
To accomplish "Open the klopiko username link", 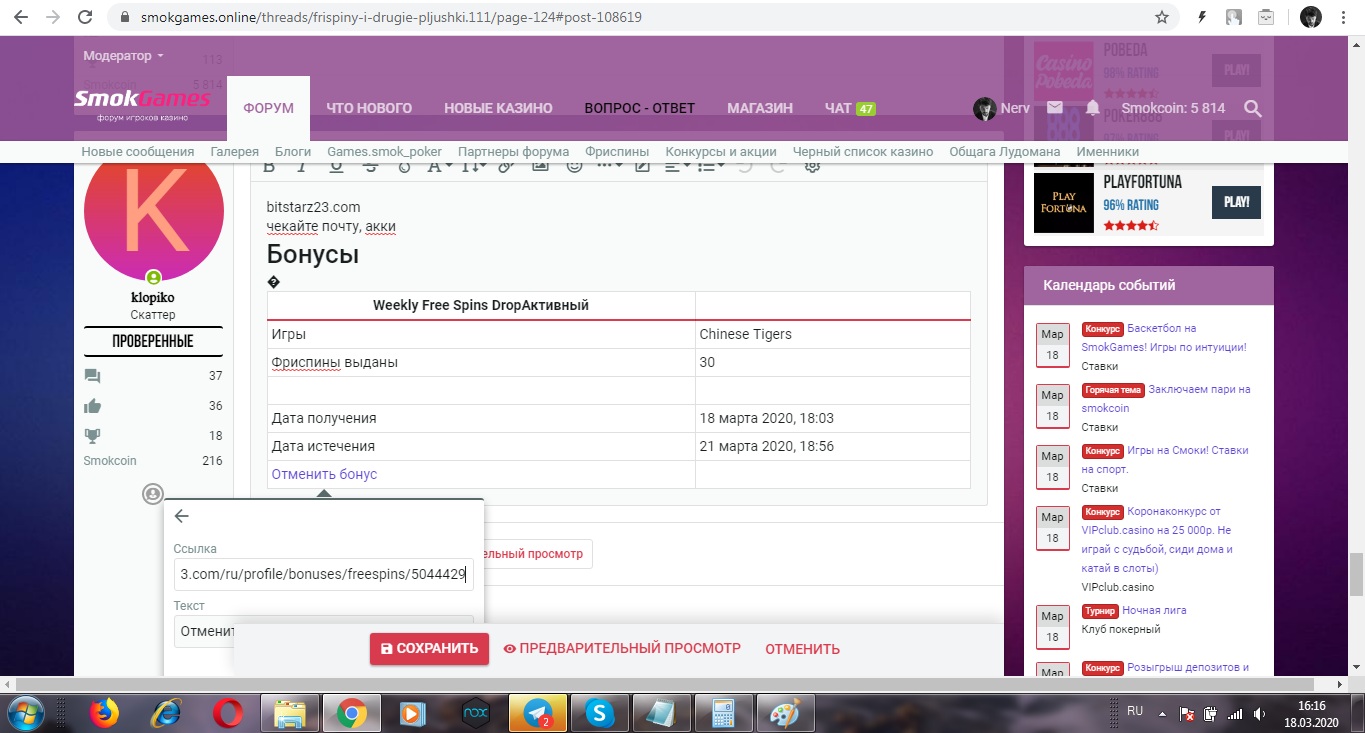I will click(x=153, y=298).
